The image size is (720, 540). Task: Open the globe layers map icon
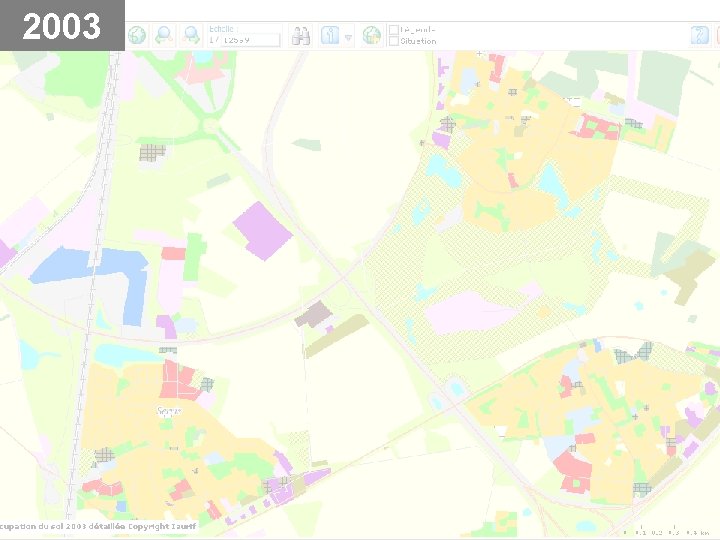pos(371,35)
